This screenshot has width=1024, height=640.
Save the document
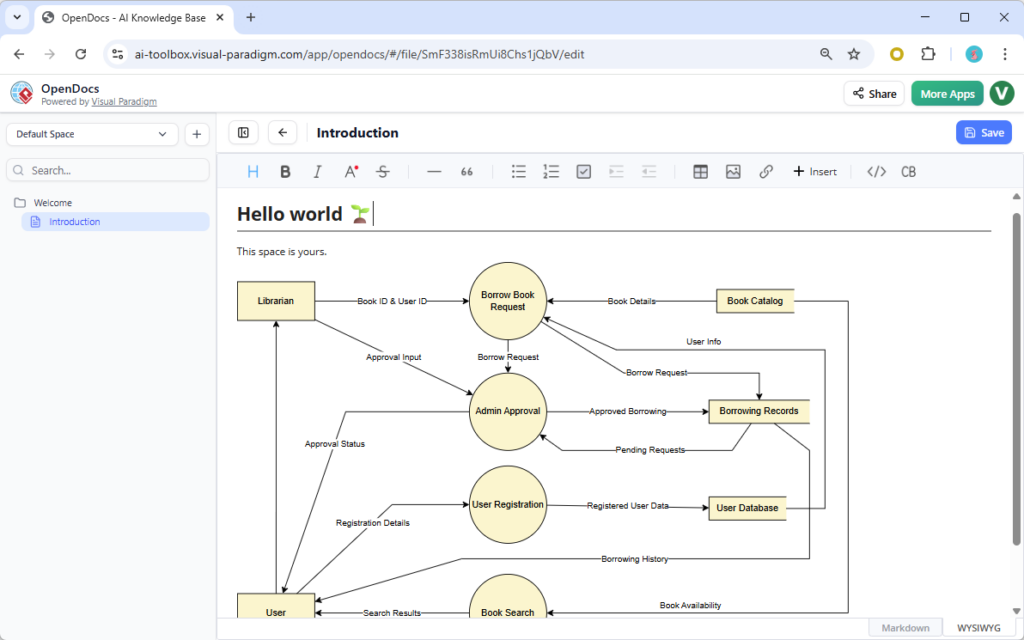coord(983,132)
